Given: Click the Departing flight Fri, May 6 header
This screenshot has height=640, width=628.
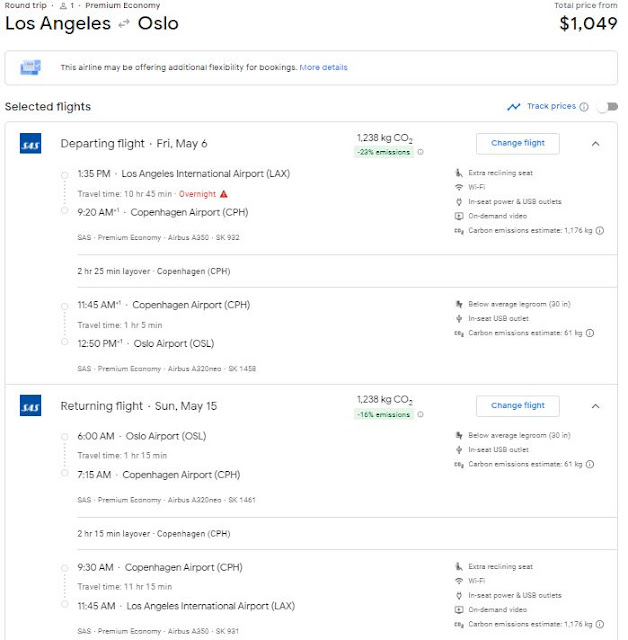Looking at the screenshot, I should 136,143.
